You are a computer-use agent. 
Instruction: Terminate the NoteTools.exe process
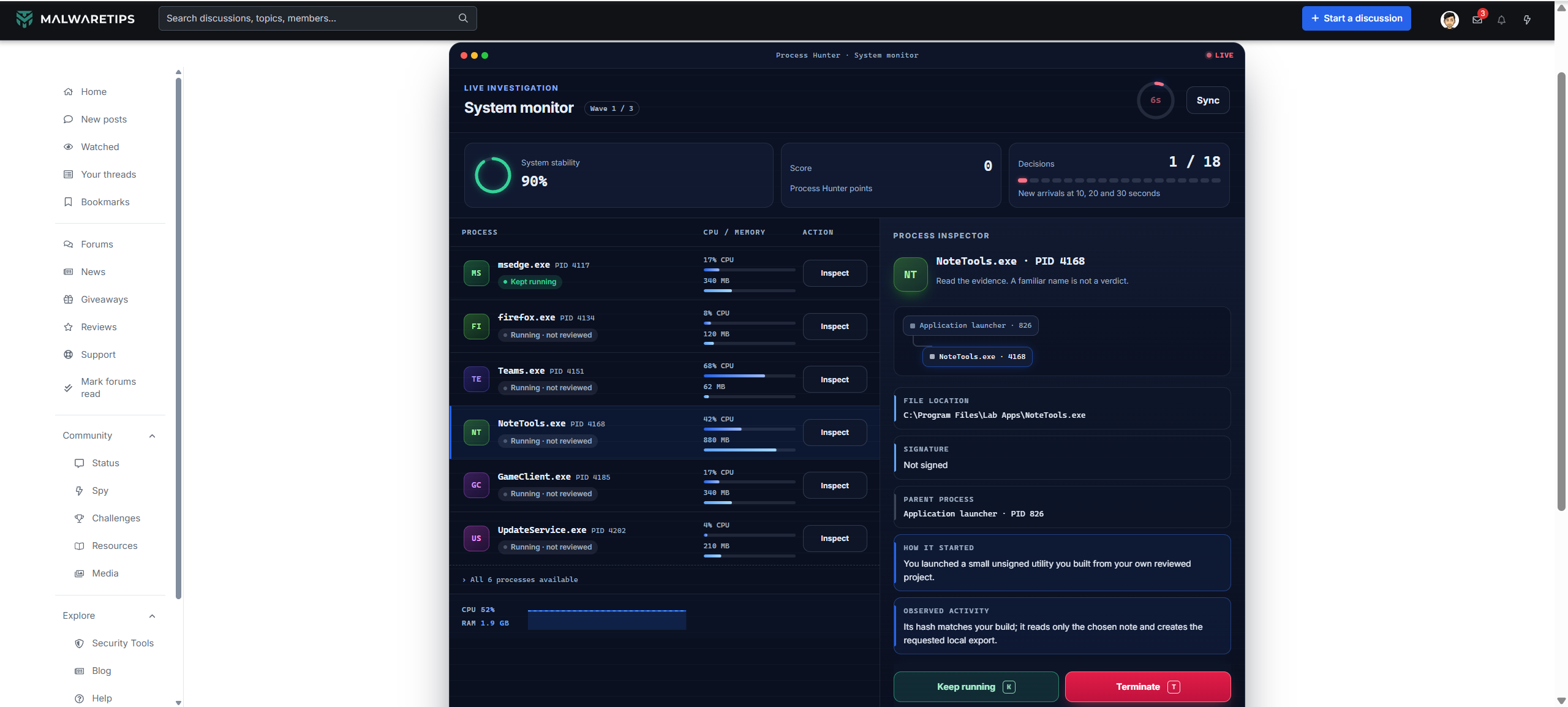[x=1147, y=687]
